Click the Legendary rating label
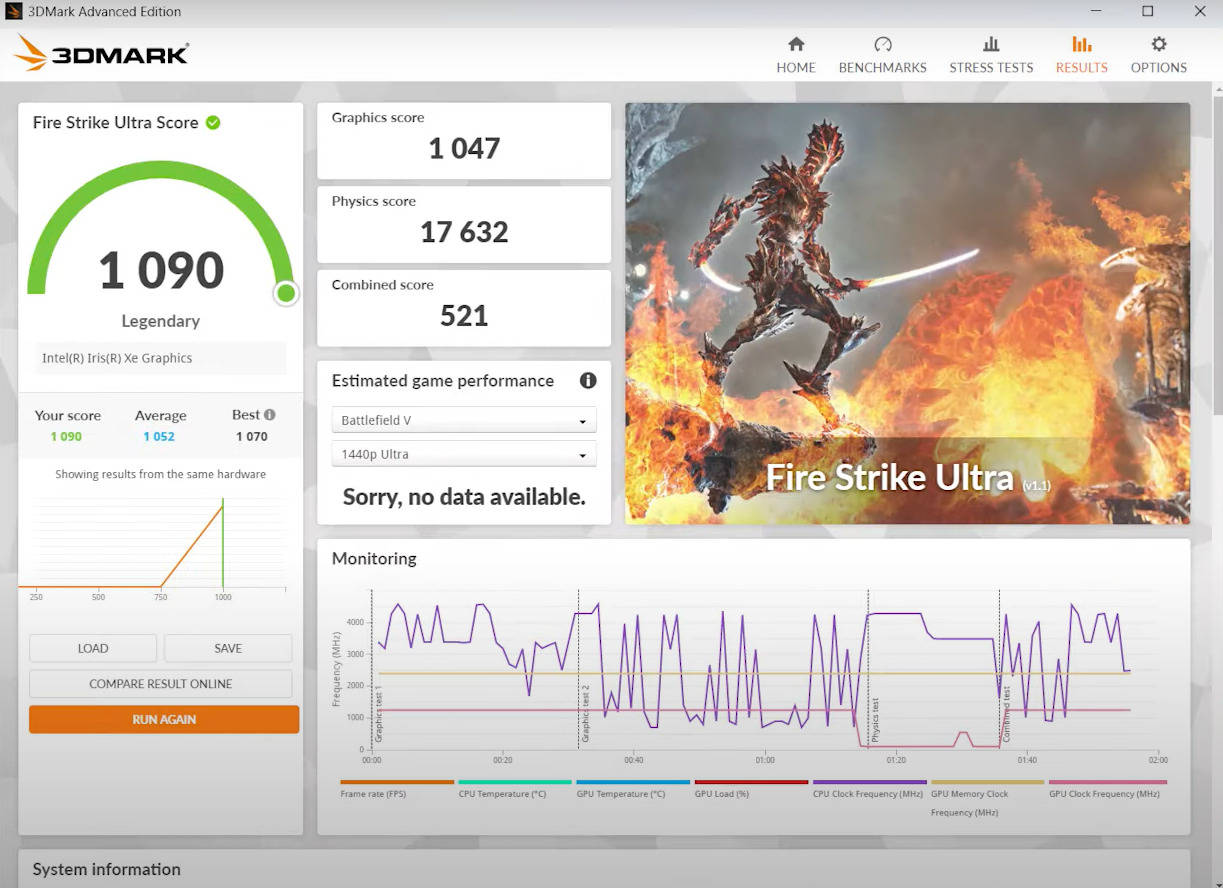The image size is (1223, 888). click(161, 321)
